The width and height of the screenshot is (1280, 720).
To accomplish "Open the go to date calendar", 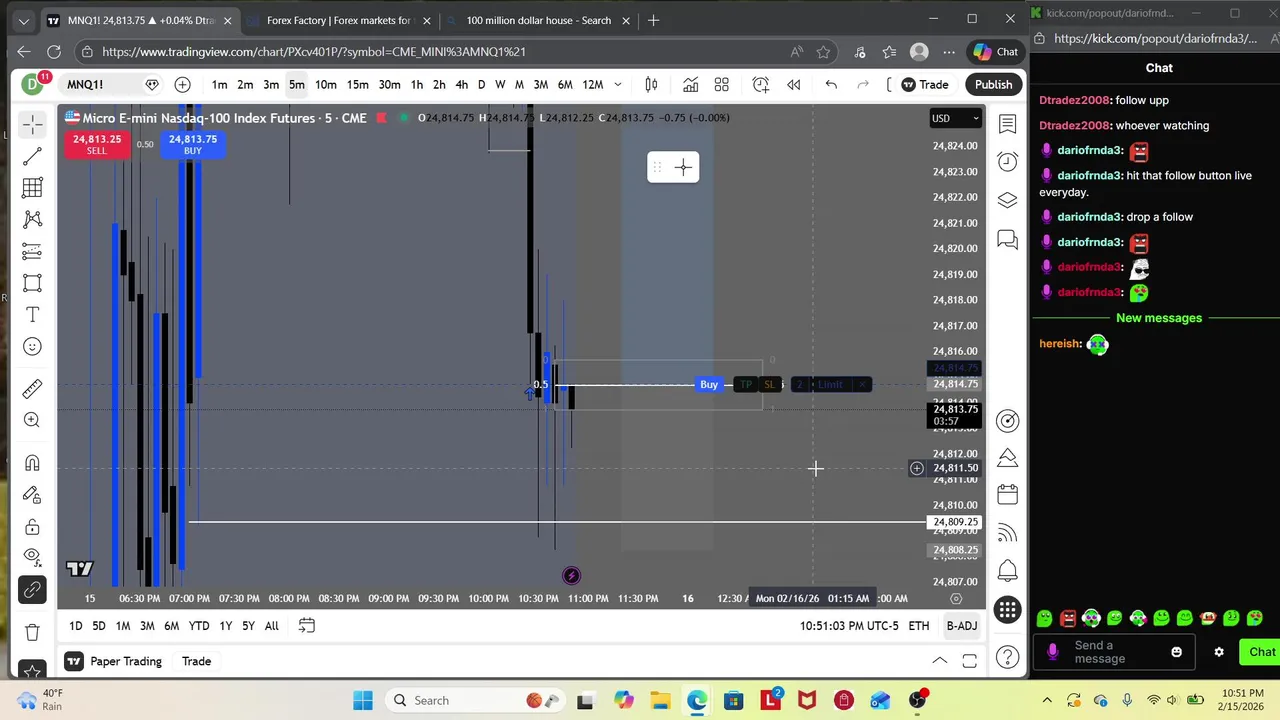I will [x=307, y=626].
